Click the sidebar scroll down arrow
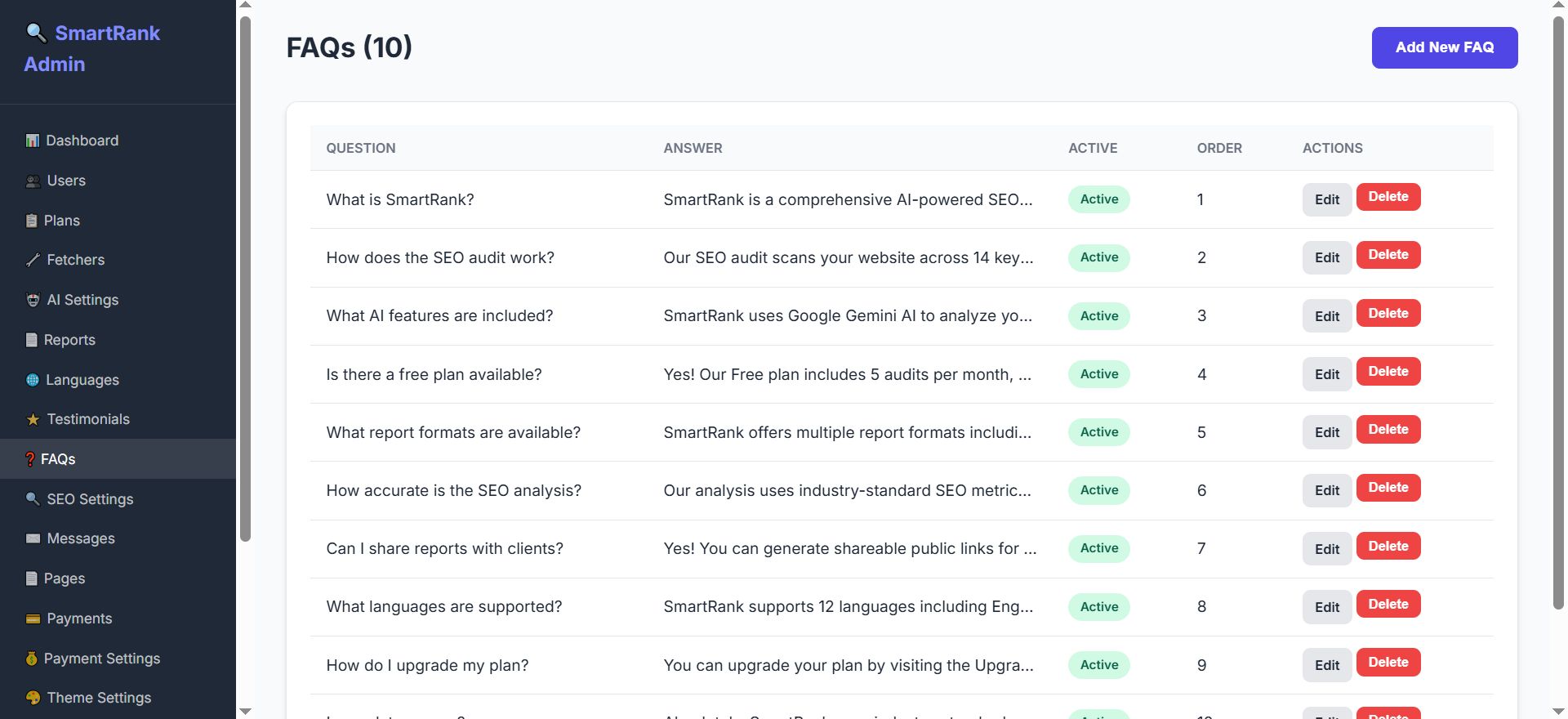 click(245, 712)
